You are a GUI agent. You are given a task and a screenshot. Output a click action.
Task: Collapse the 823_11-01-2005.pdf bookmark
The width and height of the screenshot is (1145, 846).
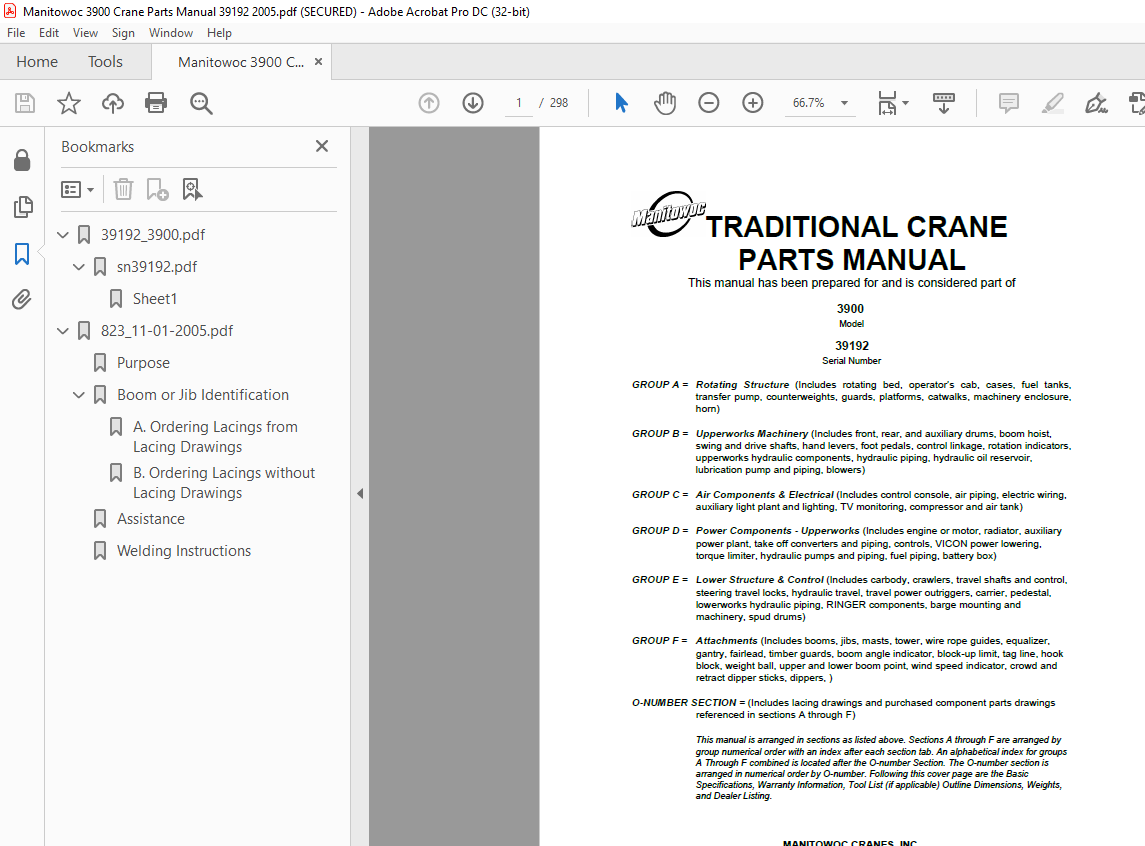[x=63, y=331]
